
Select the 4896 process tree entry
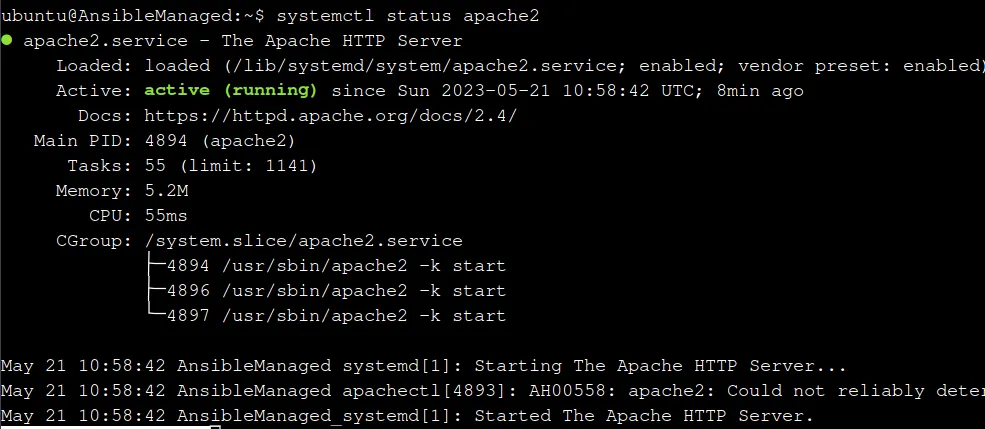pyautogui.click(x=336, y=291)
